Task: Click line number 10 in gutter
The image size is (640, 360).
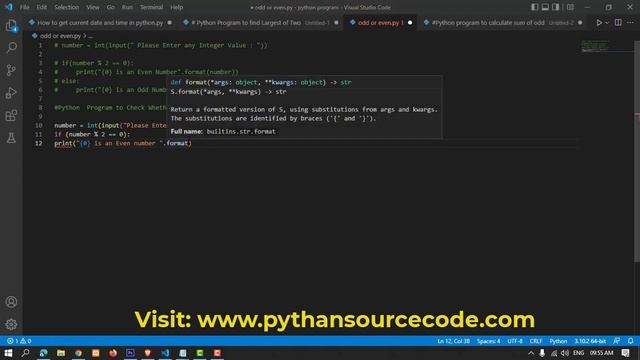Action: point(39,125)
